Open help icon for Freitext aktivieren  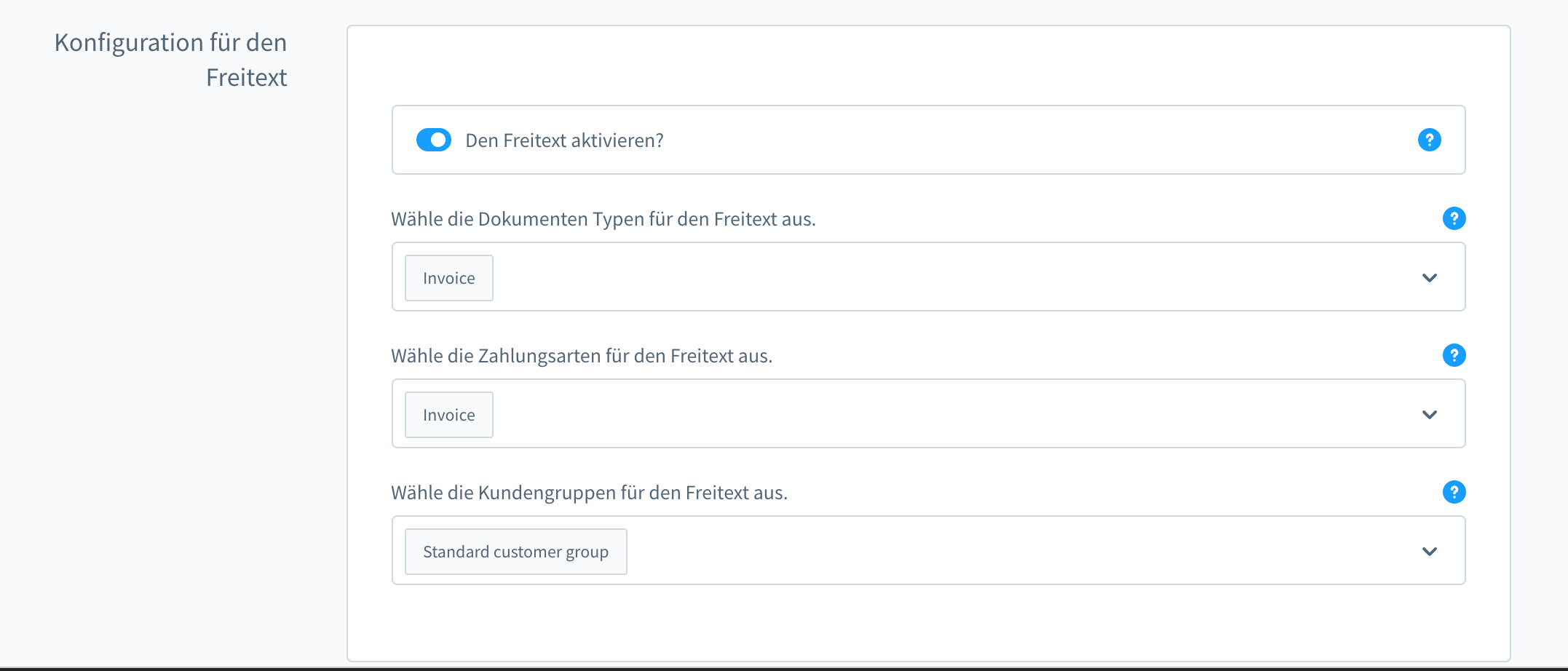[1429, 140]
